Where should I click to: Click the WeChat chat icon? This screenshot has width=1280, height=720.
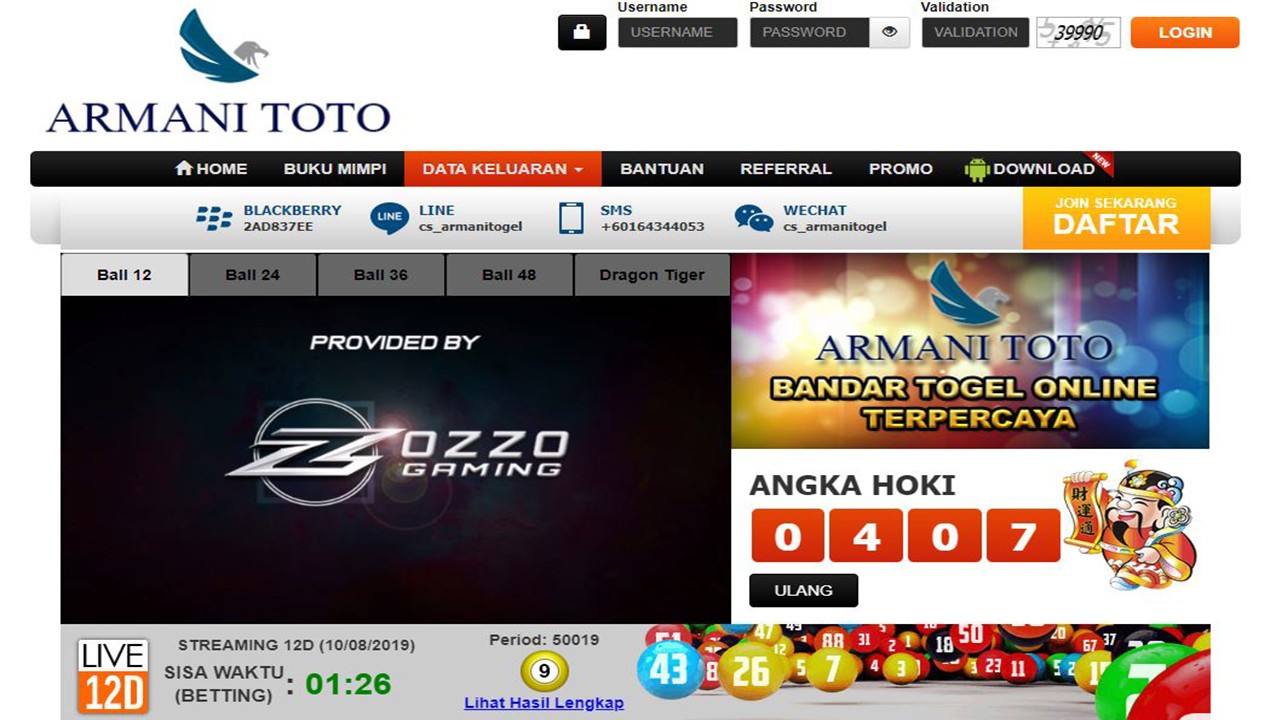coord(753,218)
